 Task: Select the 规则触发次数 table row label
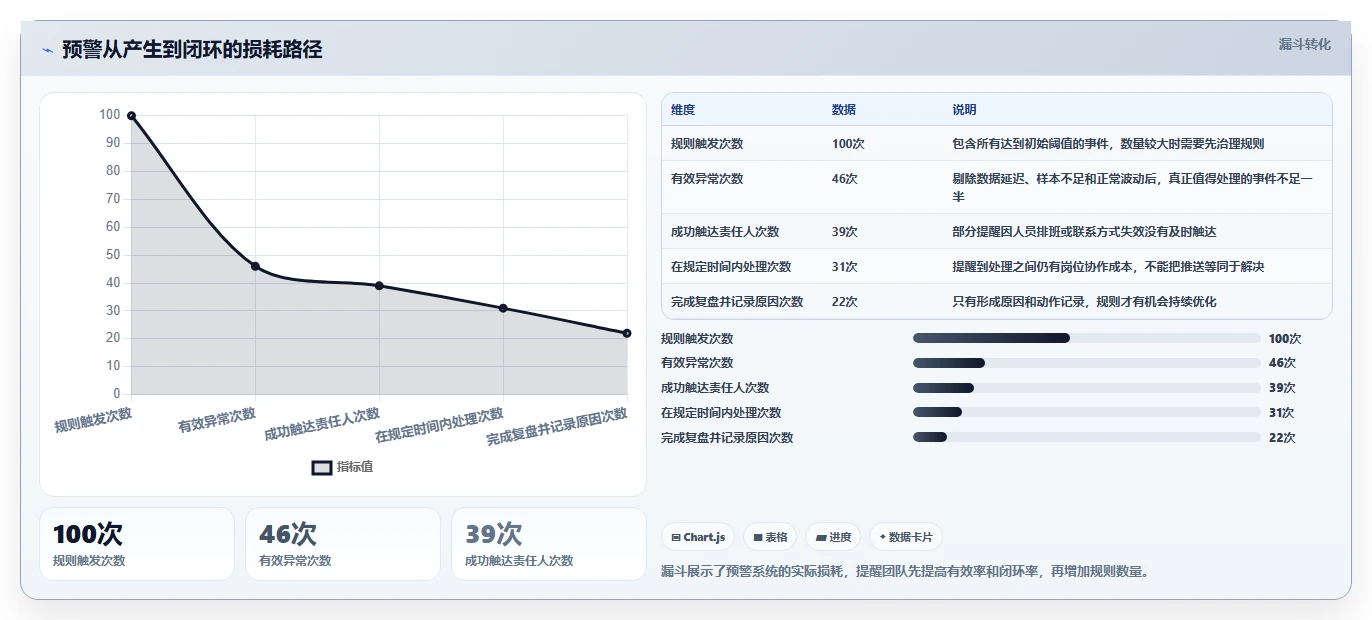pyautogui.click(x=707, y=144)
